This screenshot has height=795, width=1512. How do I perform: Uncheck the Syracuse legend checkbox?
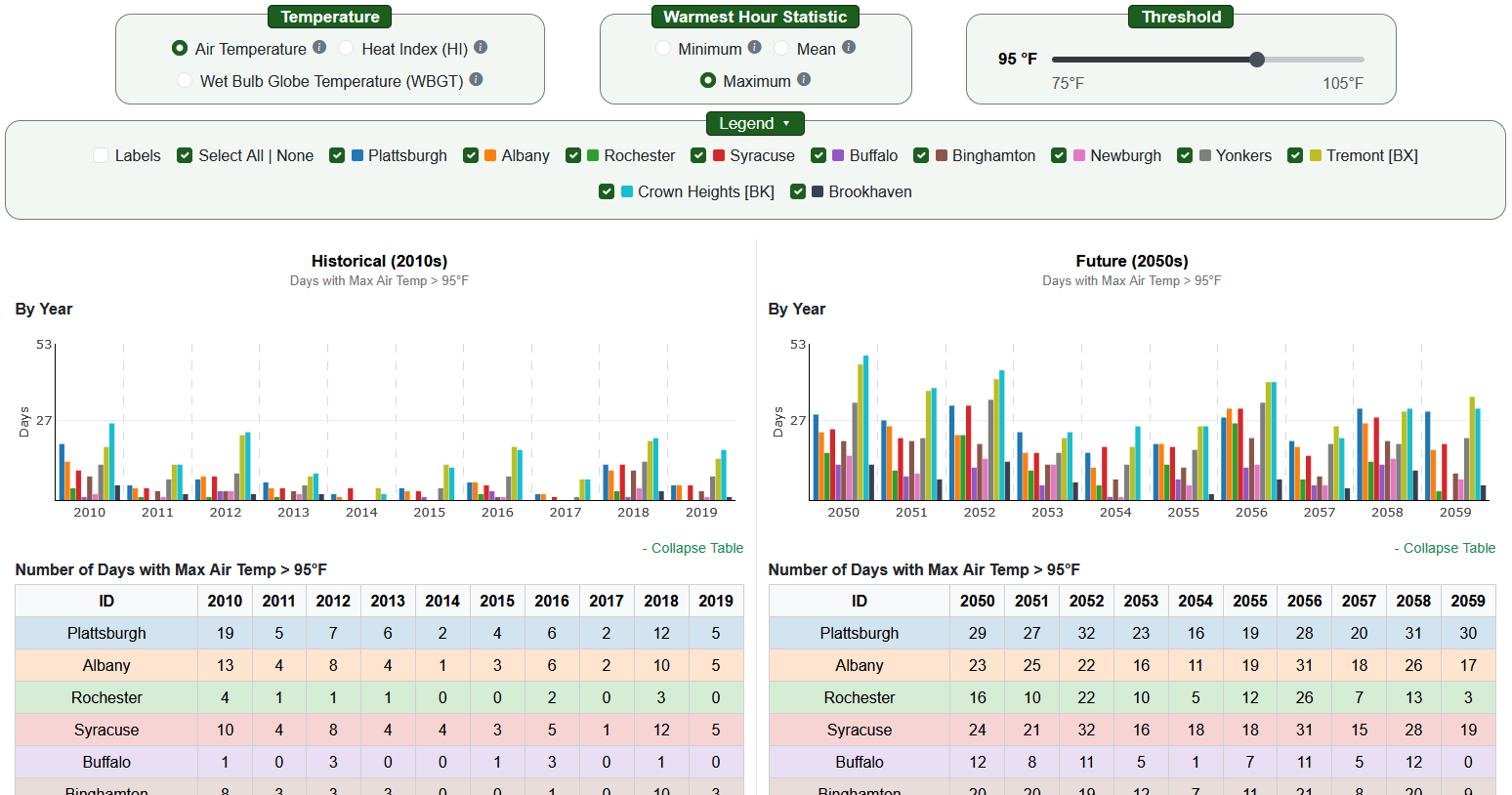coord(698,155)
